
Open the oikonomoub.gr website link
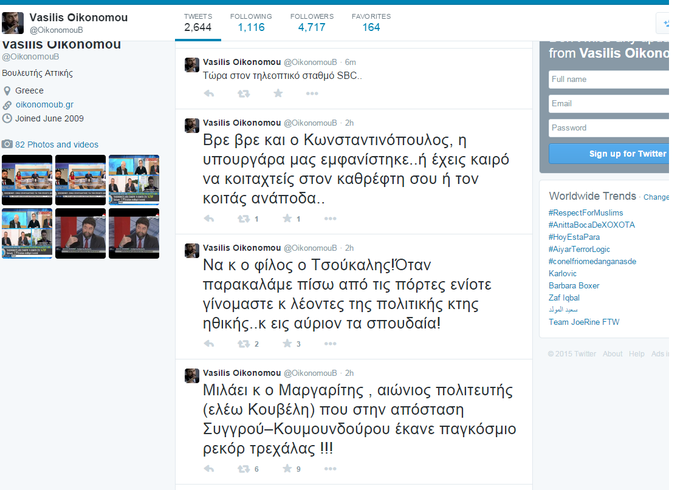pyautogui.click(x=44, y=104)
